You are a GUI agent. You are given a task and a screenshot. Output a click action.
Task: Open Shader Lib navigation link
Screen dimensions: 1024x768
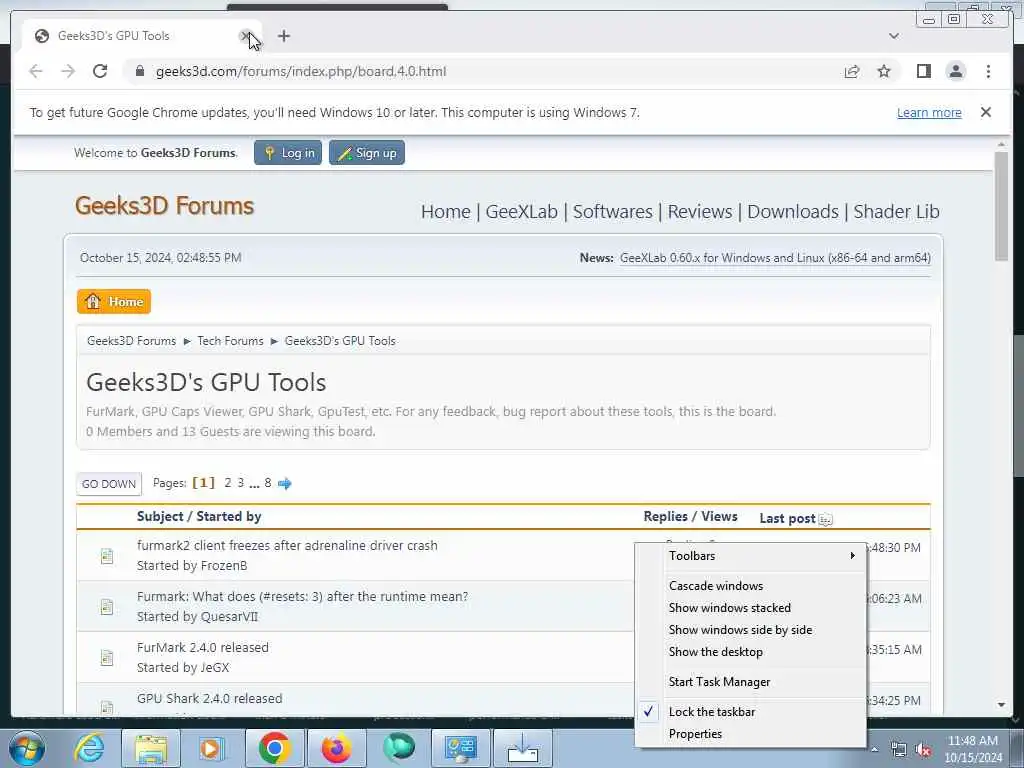pyautogui.click(x=897, y=212)
